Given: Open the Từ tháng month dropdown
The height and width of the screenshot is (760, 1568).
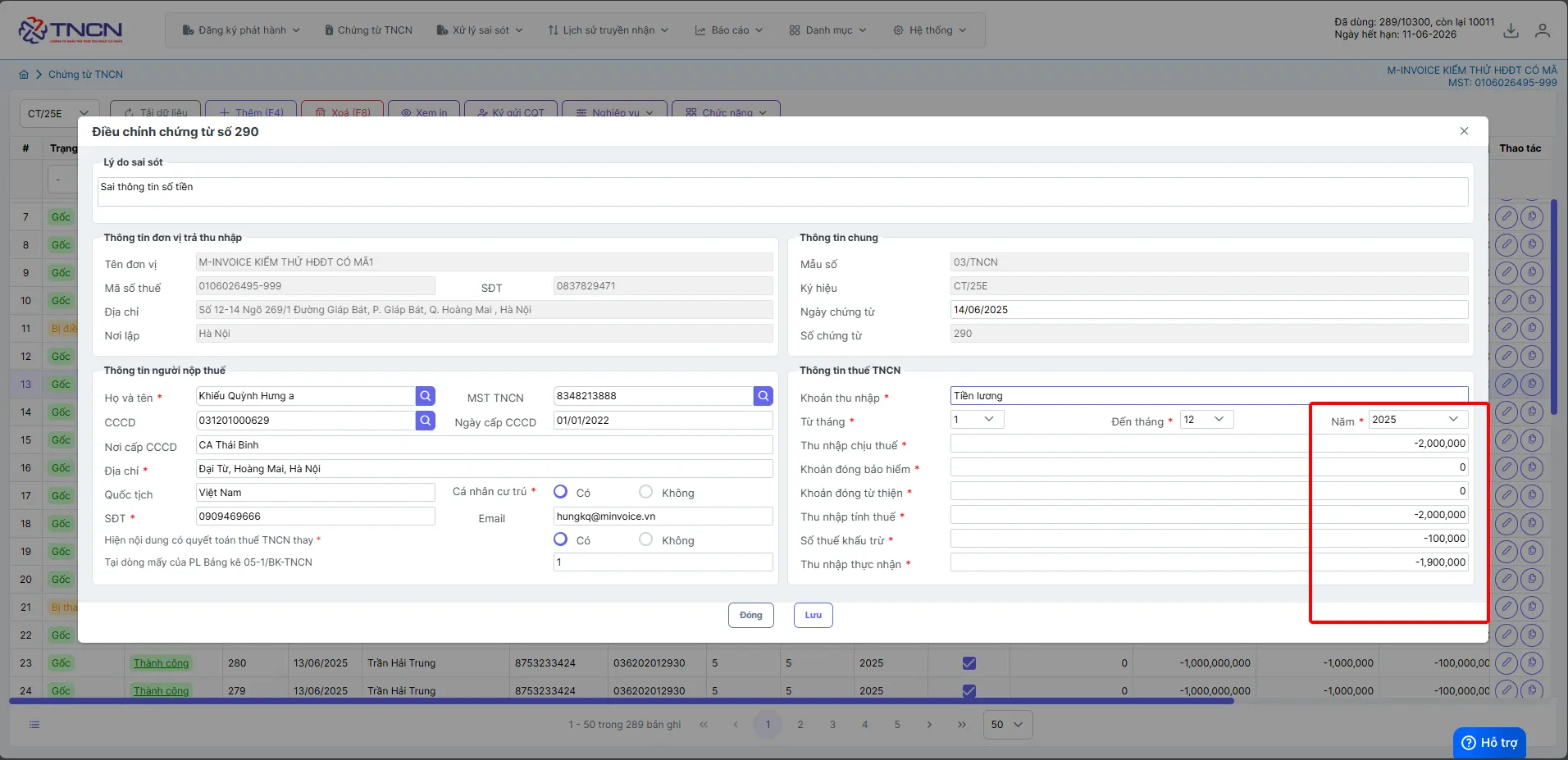Looking at the screenshot, I should click(x=977, y=420).
